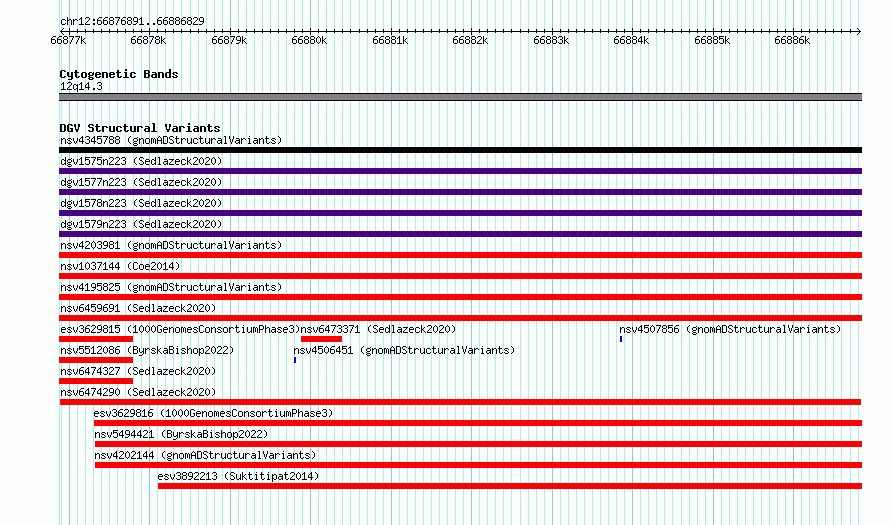Viewport: 890px width, 525px height.
Task: Click the purple dgv1577n223 variant bar
Action: [x=460, y=192]
